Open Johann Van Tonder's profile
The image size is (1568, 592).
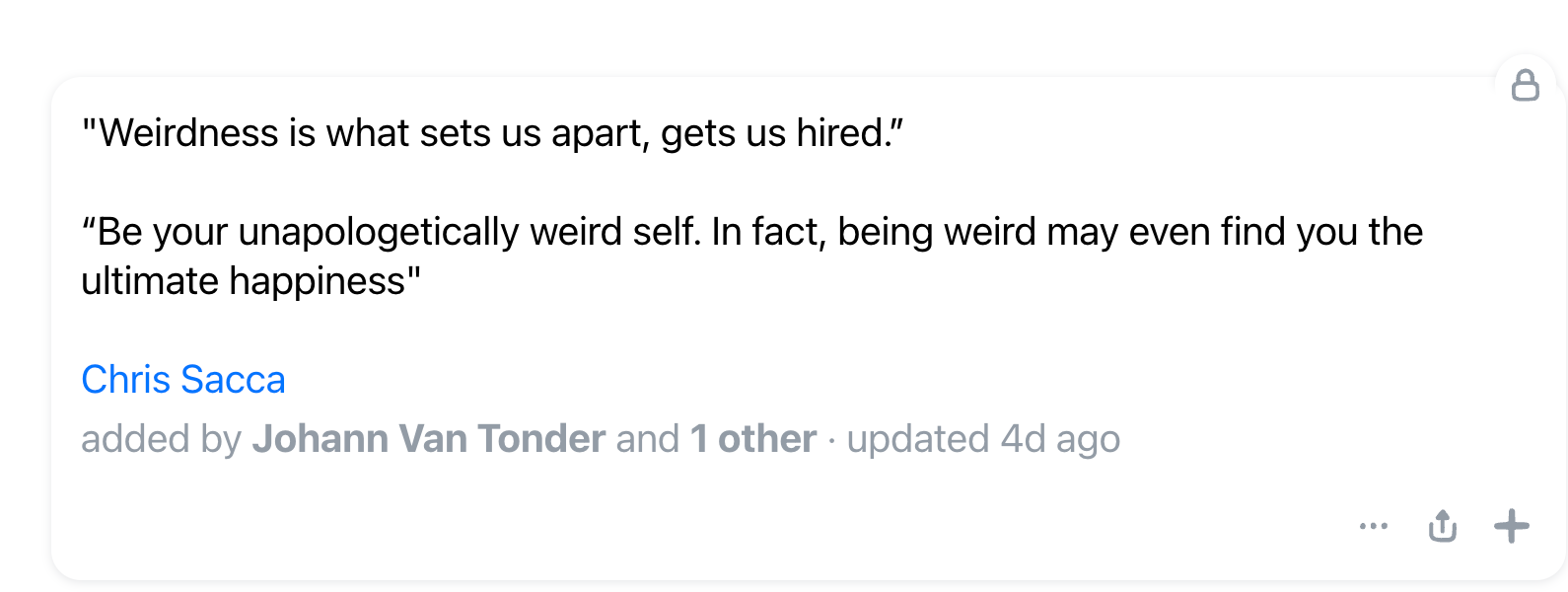point(429,439)
